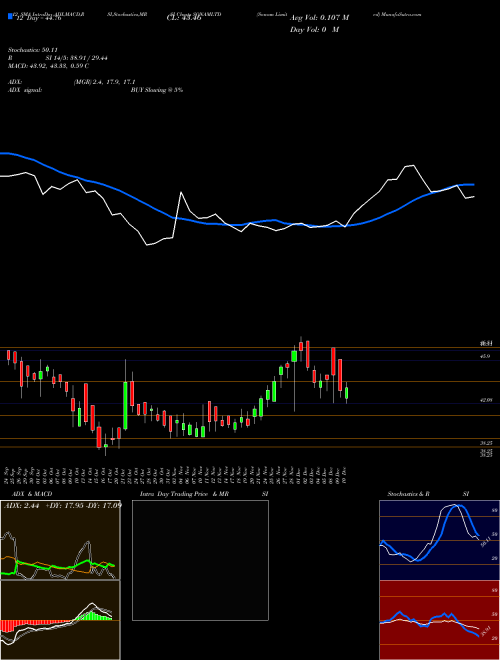Viewport: 500px width, 660px height.
Task: Click the 'Avg Vol: 0.107 M' value
Action: tap(319, 18)
